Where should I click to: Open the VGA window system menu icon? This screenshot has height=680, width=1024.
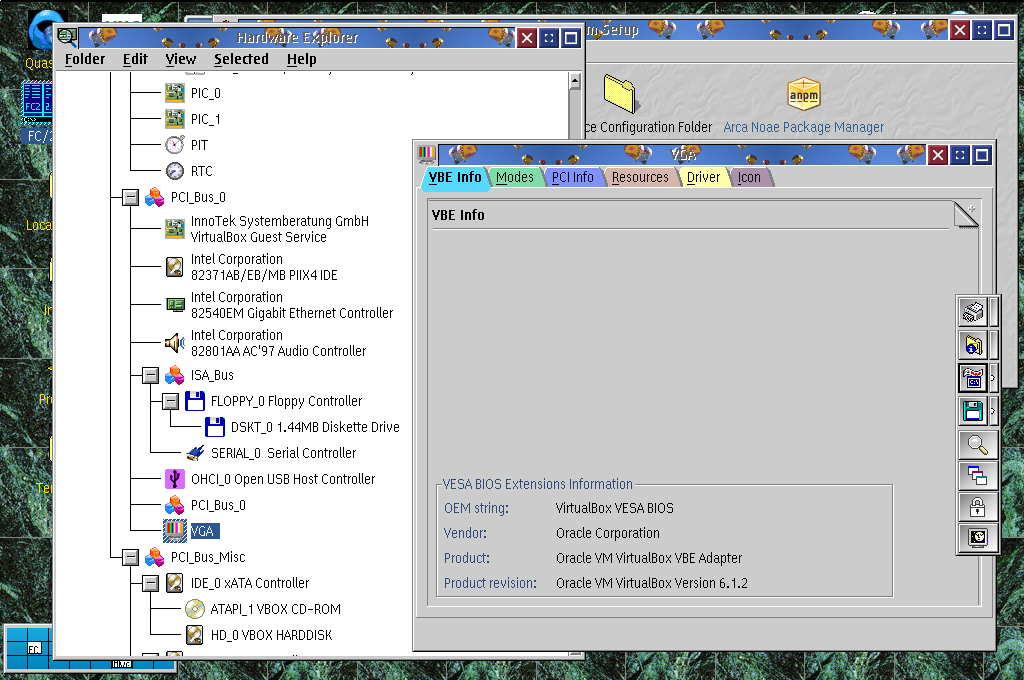pos(426,155)
